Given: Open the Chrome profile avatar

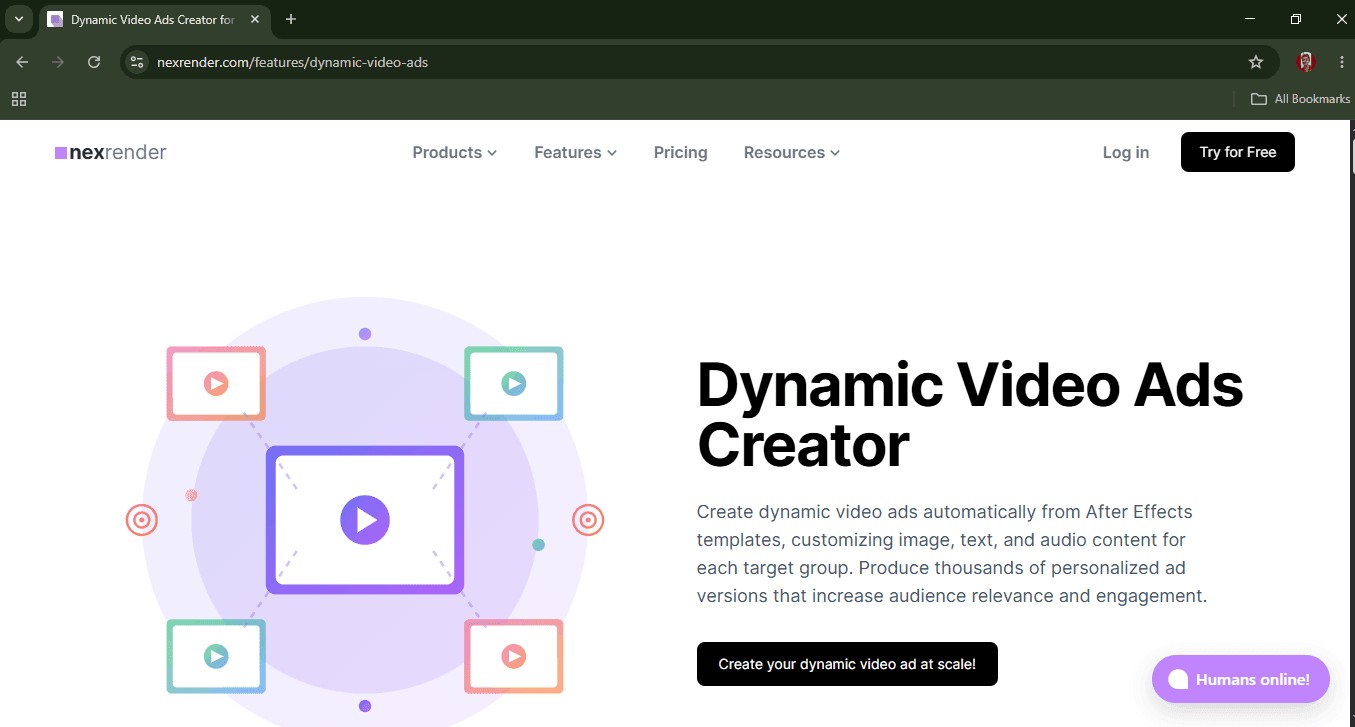Looking at the screenshot, I should tap(1305, 62).
